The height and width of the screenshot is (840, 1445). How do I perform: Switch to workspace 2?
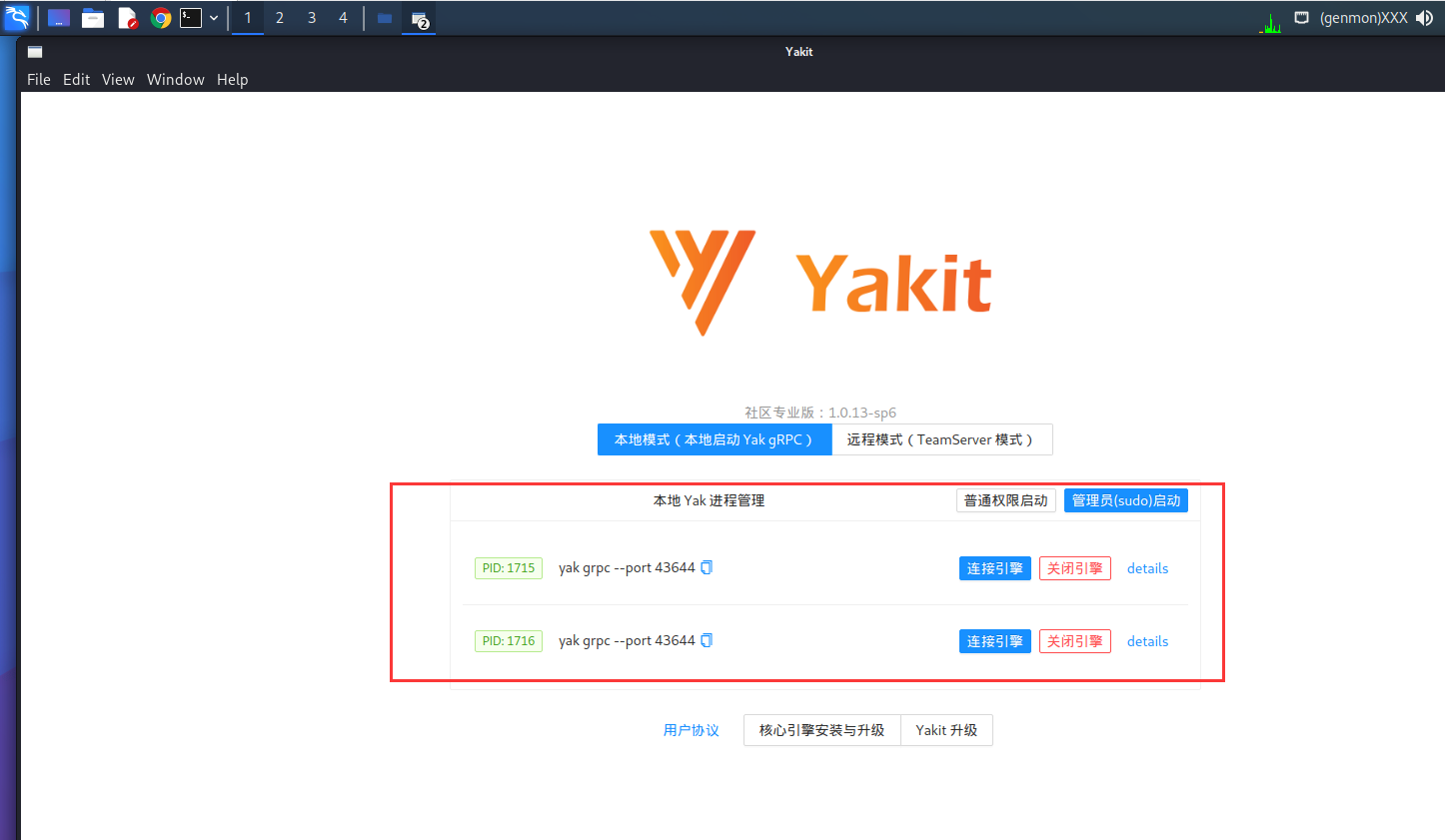(x=280, y=18)
